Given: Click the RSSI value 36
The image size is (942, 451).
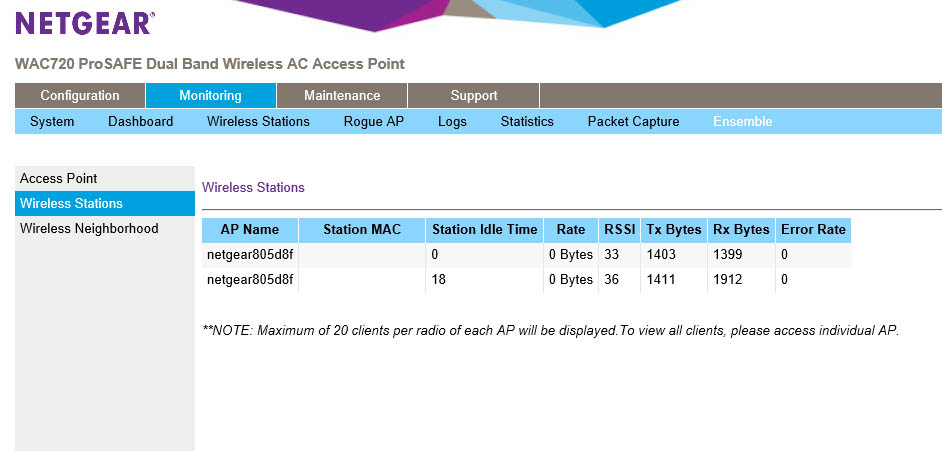Looking at the screenshot, I should point(612,280).
